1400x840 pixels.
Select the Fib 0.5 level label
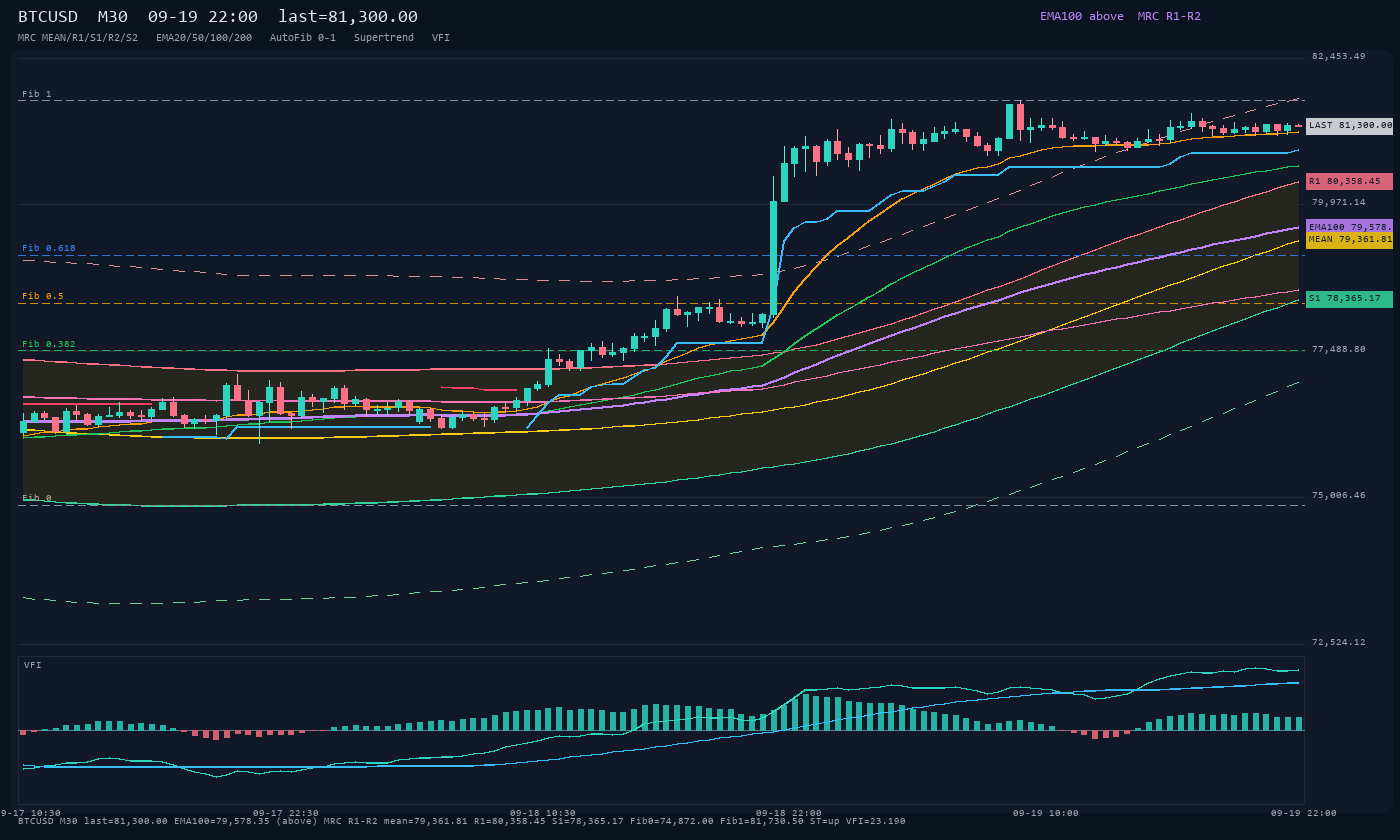click(x=43, y=296)
